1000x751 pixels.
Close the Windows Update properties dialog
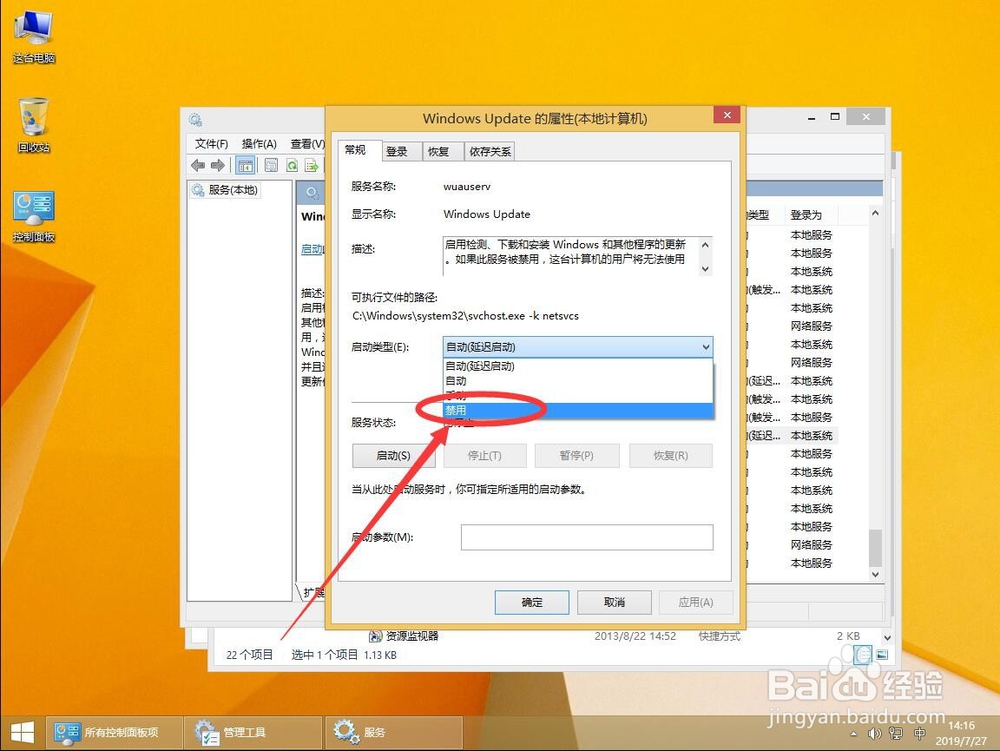(x=726, y=115)
